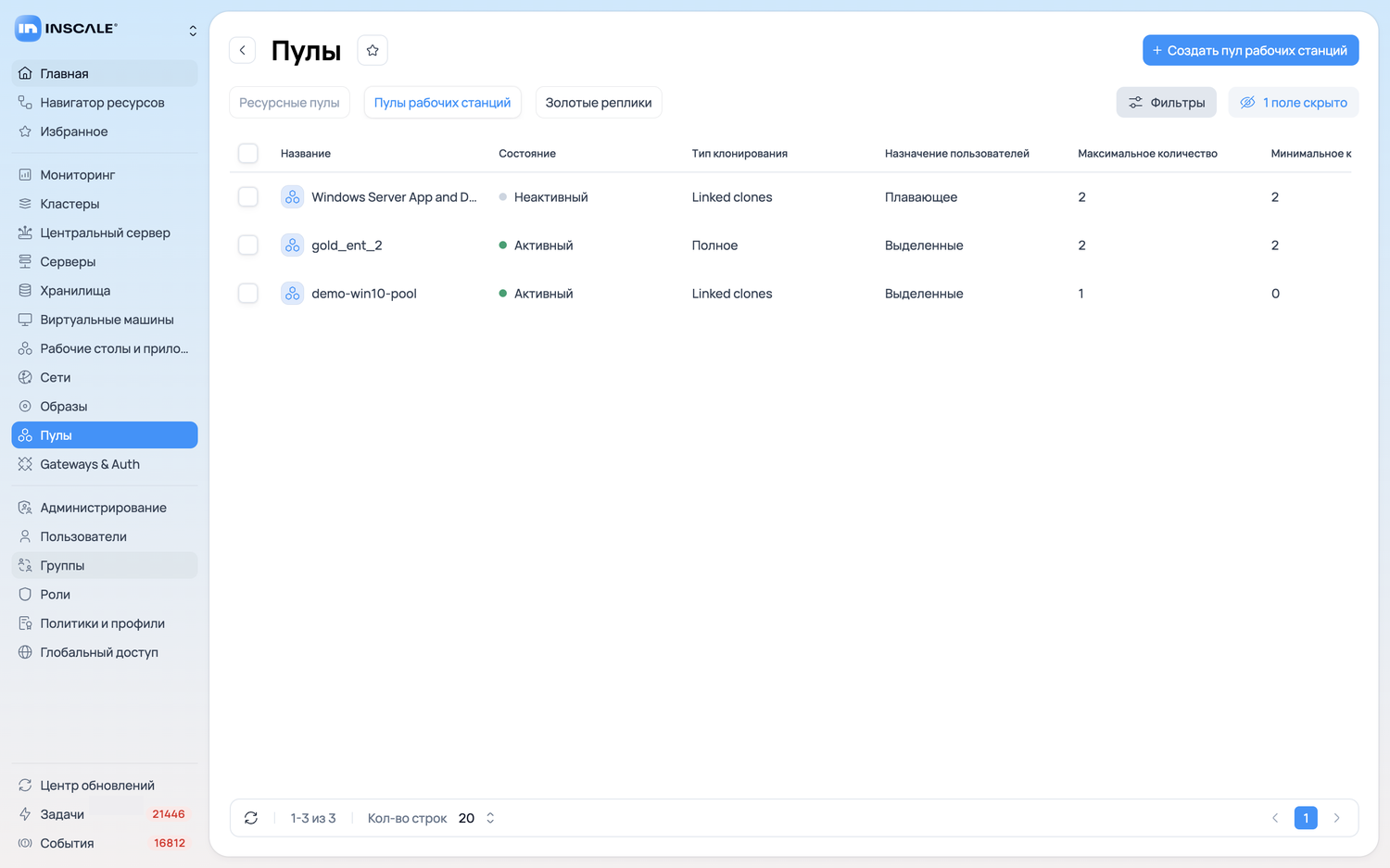Go back using the left chevron button
1390x868 pixels.
point(243,50)
